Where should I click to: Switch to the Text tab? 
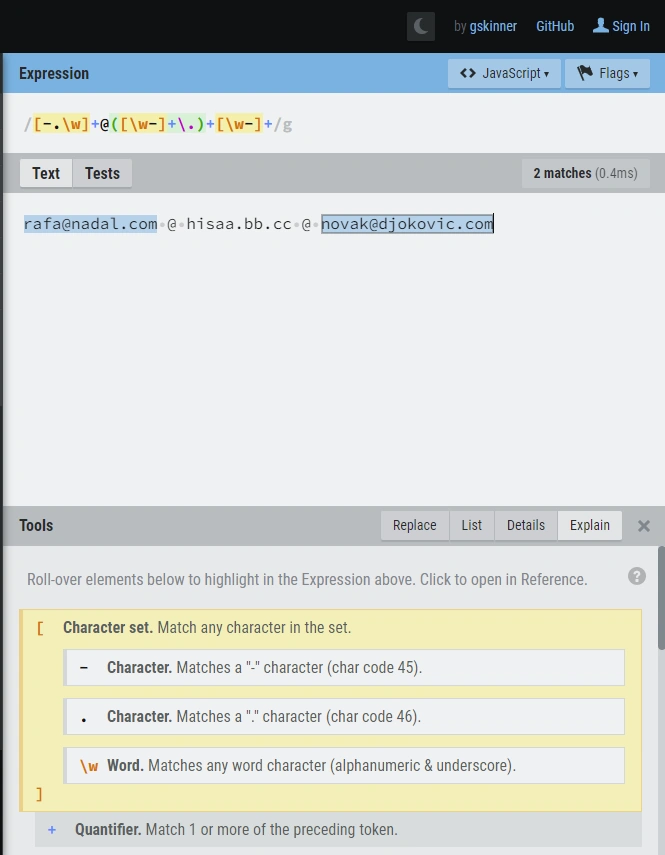click(46, 173)
